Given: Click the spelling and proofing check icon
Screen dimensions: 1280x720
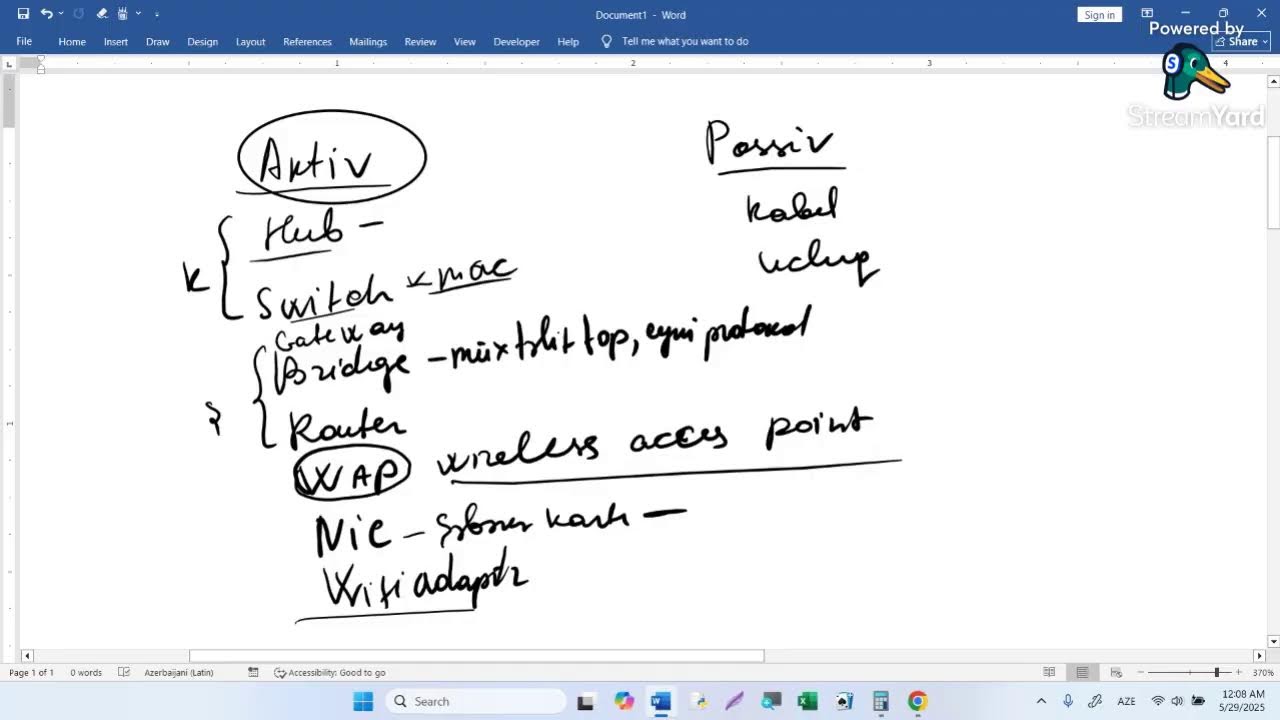Looking at the screenshot, I should point(124,673).
